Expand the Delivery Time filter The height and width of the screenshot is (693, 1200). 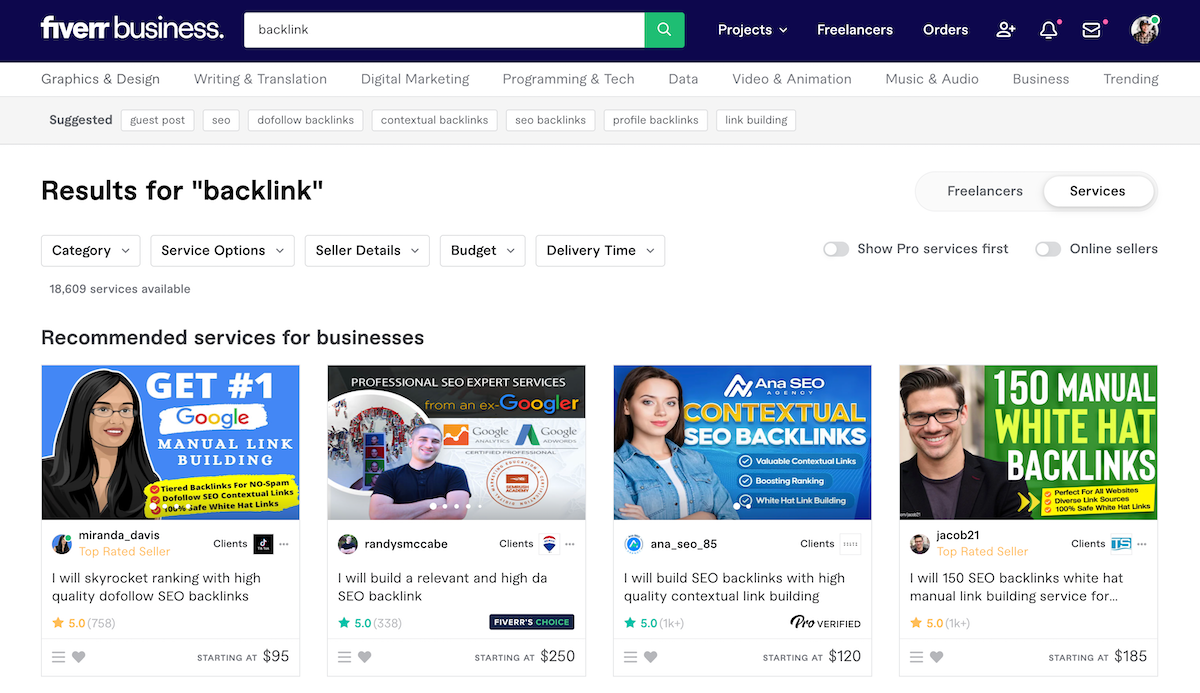coord(600,251)
